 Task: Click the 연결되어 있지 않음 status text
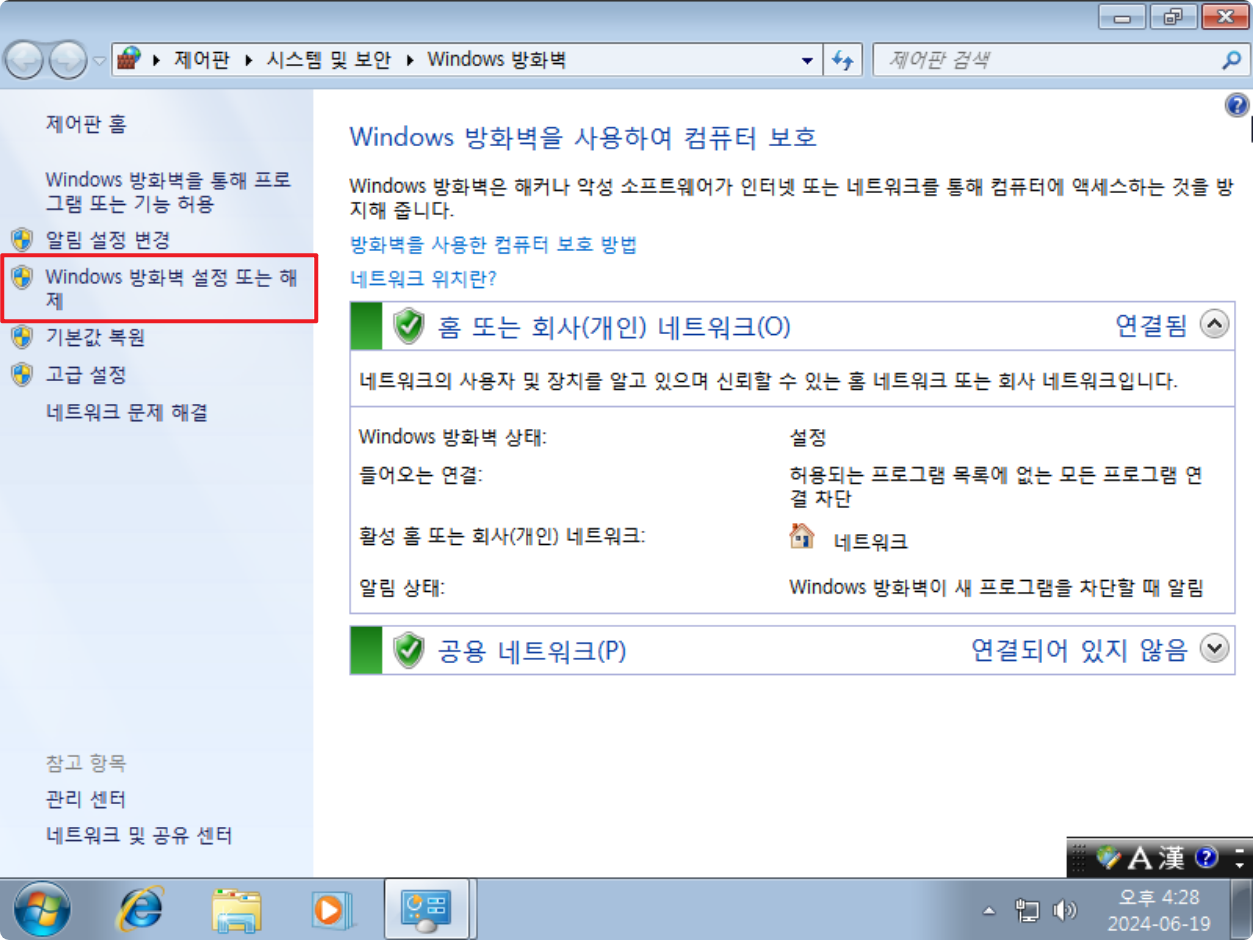(x=1079, y=650)
